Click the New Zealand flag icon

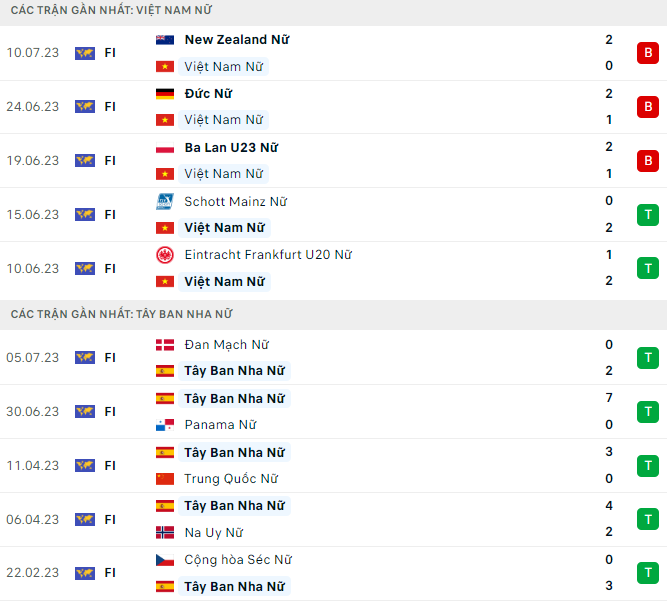click(x=165, y=40)
